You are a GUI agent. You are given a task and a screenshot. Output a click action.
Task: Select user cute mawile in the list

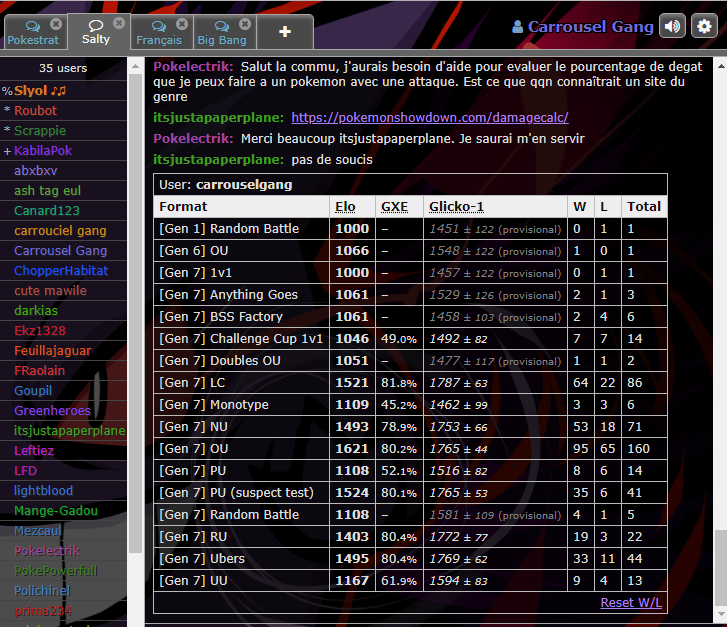click(64, 290)
